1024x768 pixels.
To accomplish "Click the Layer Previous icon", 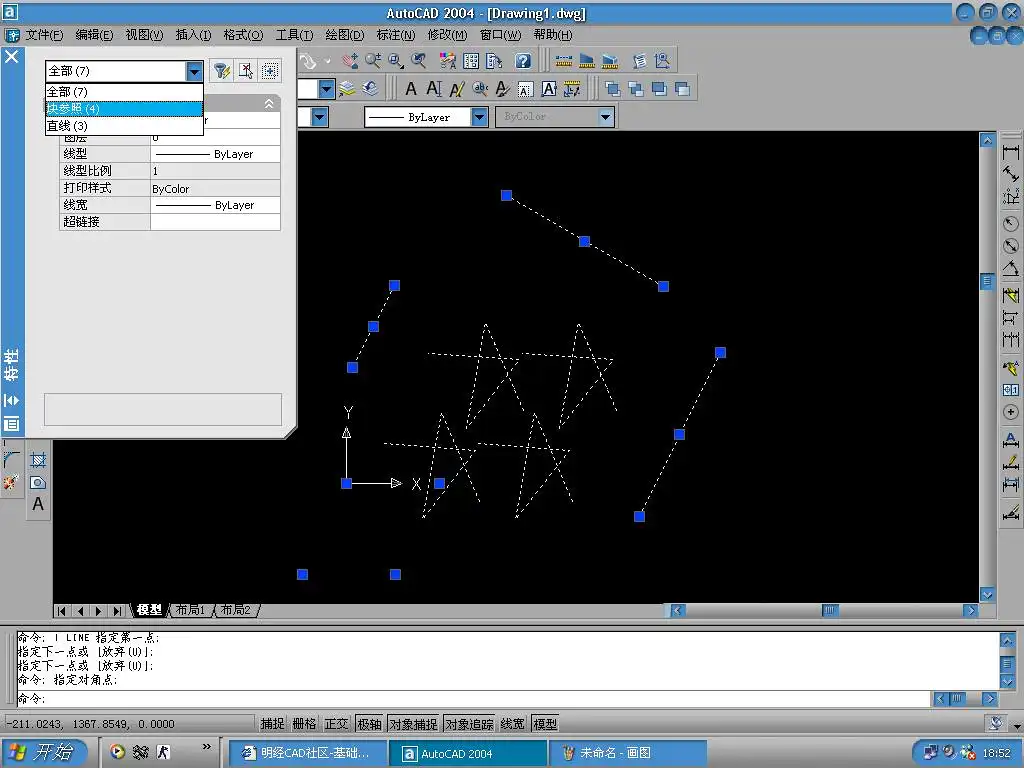I will coord(370,88).
